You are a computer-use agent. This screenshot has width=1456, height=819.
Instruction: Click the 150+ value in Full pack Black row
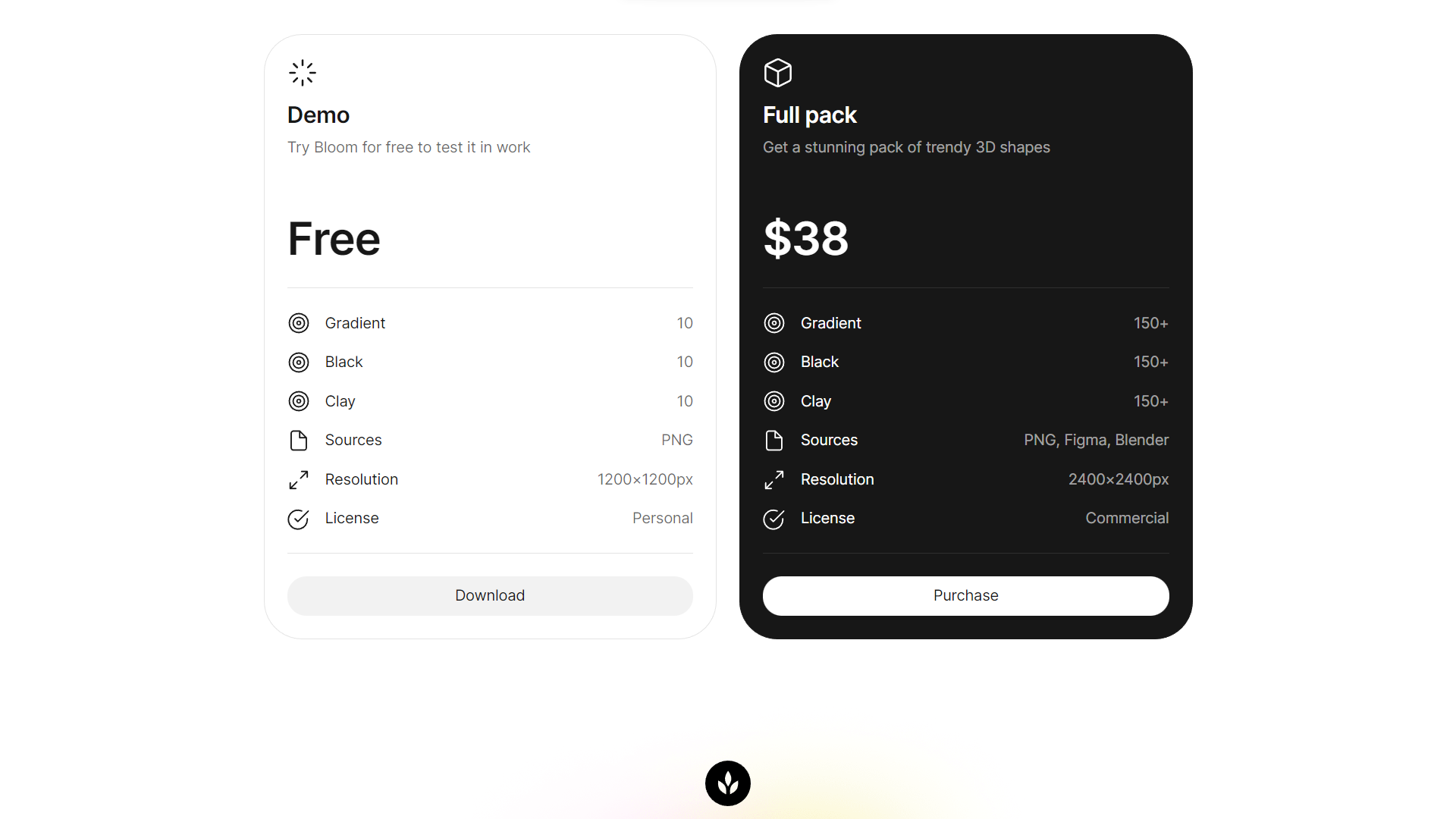(x=1151, y=362)
